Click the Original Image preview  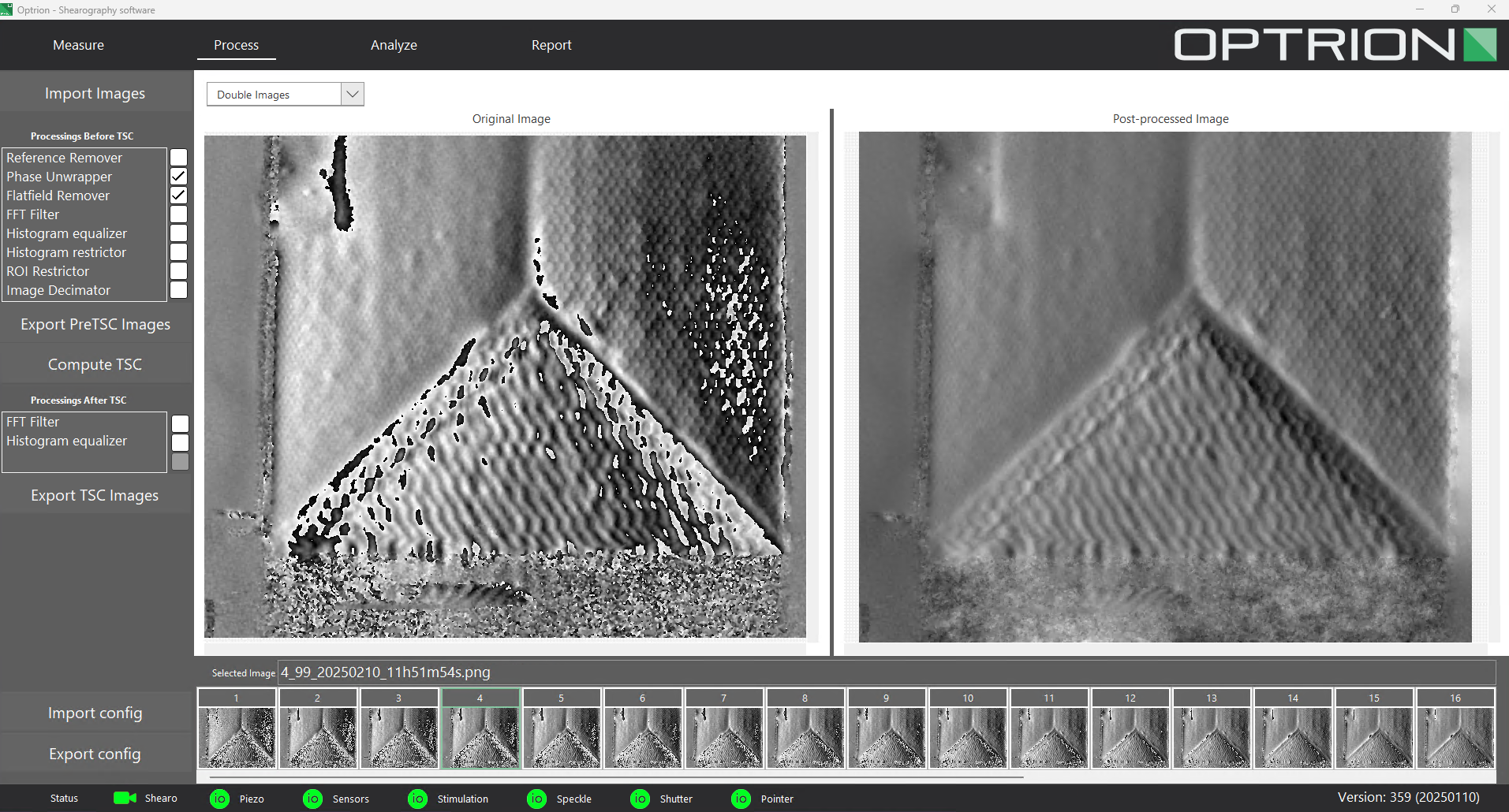505,386
